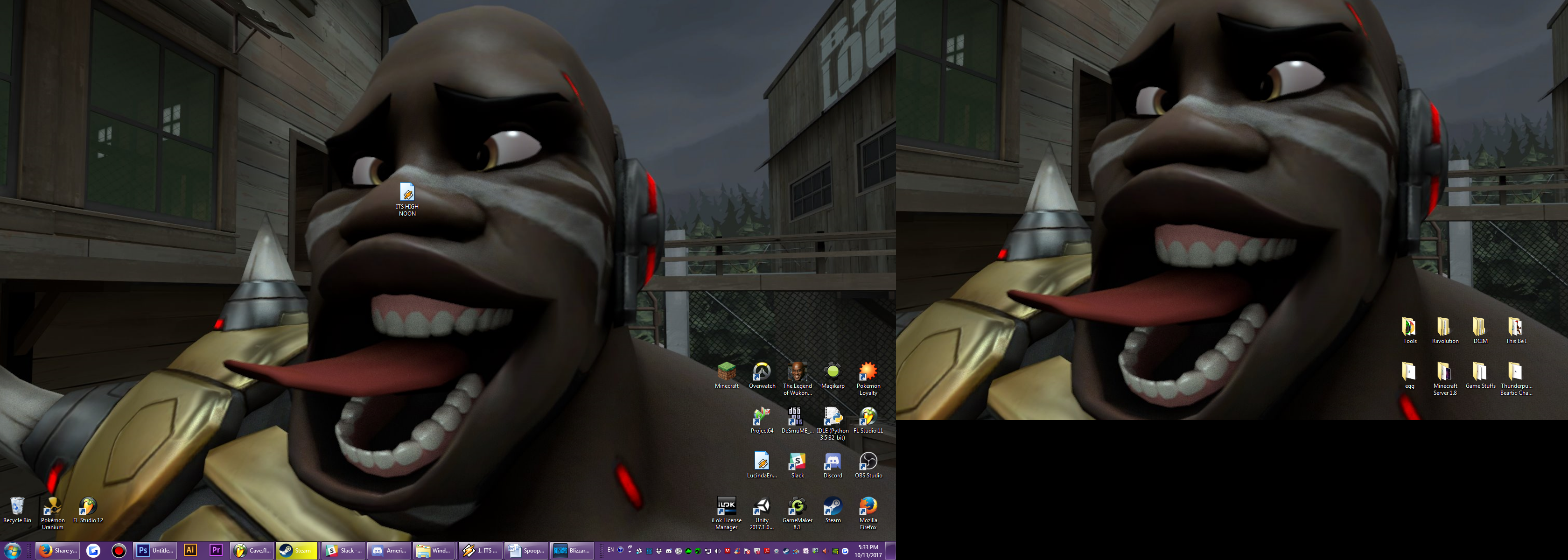Open Project64 emulator shortcut
1568x560 pixels.
762,417
